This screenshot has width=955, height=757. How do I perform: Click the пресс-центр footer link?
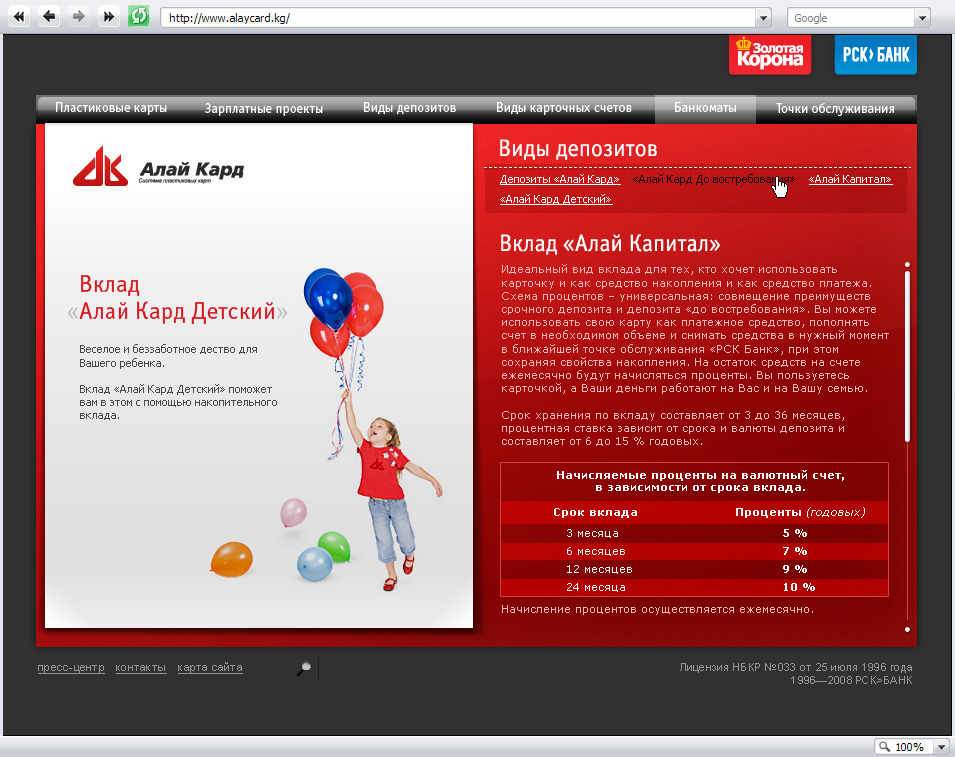tap(71, 667)
